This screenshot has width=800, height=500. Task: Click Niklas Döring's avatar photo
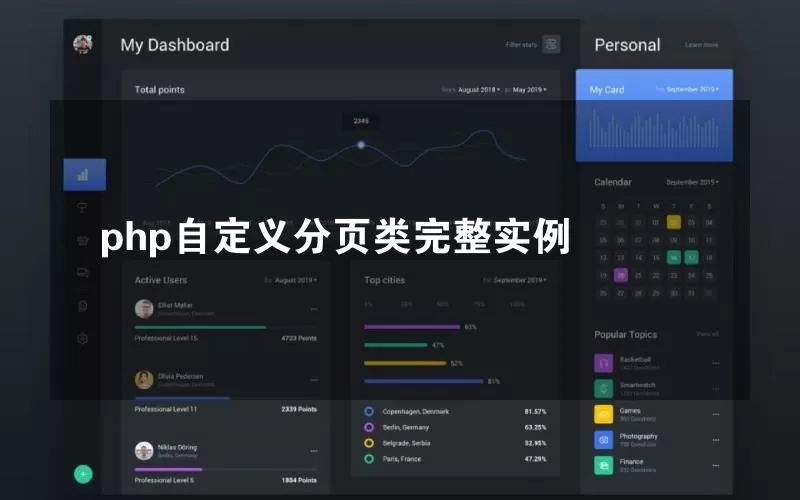[144, 451]
